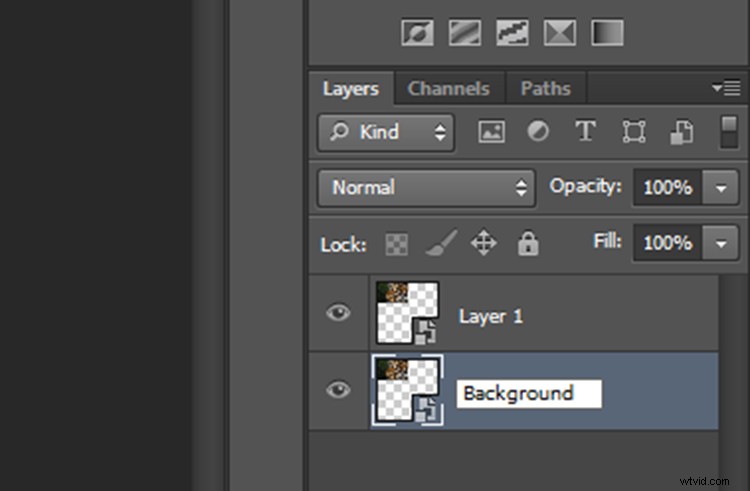Add a Gradient Map adjustment
Image resolution: width=750 pixels, height=491 pixels.
607,33
